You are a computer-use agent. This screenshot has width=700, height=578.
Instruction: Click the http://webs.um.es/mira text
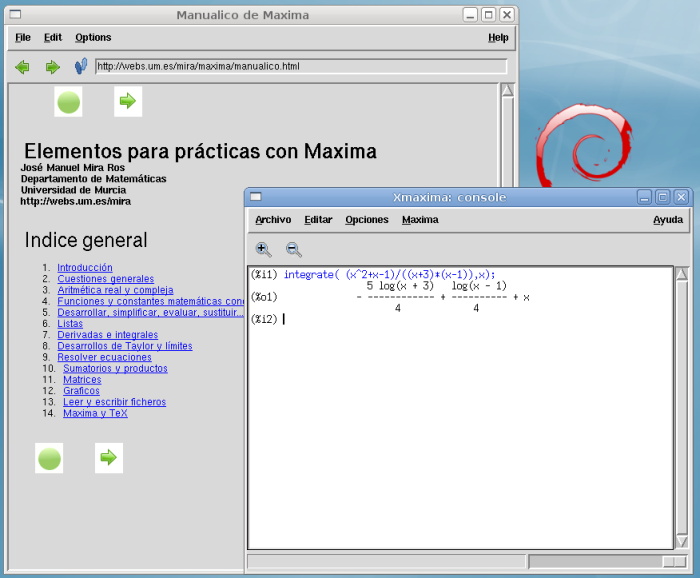click(x=75, y=201)
